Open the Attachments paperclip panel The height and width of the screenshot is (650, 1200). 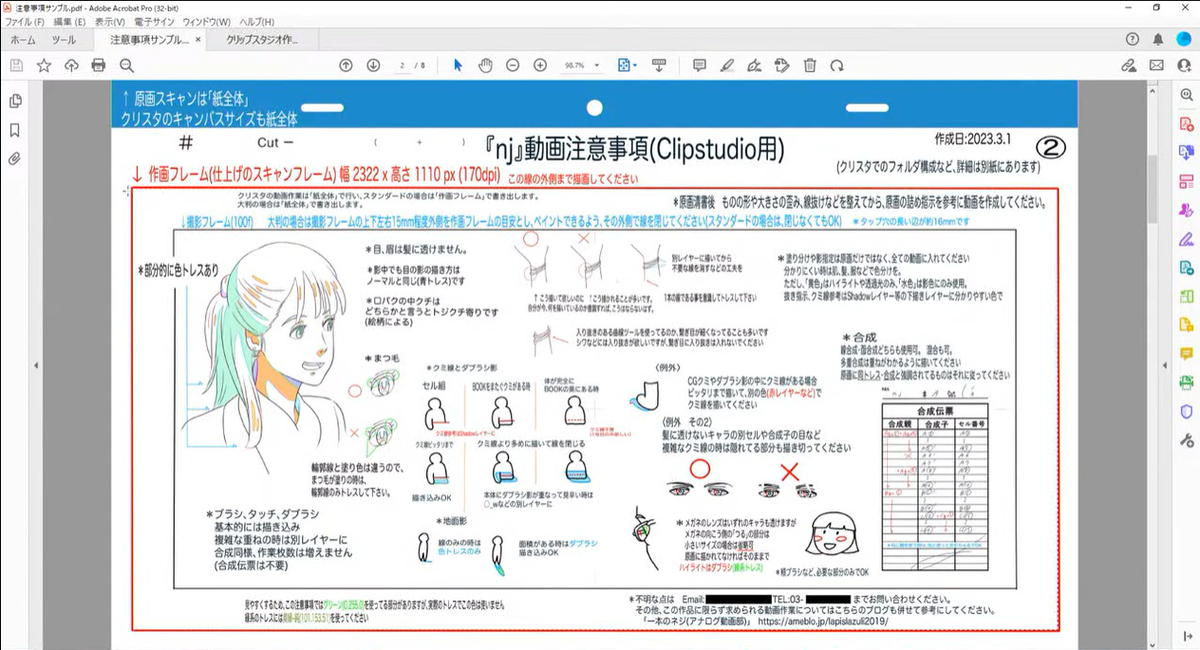point(15,158)
